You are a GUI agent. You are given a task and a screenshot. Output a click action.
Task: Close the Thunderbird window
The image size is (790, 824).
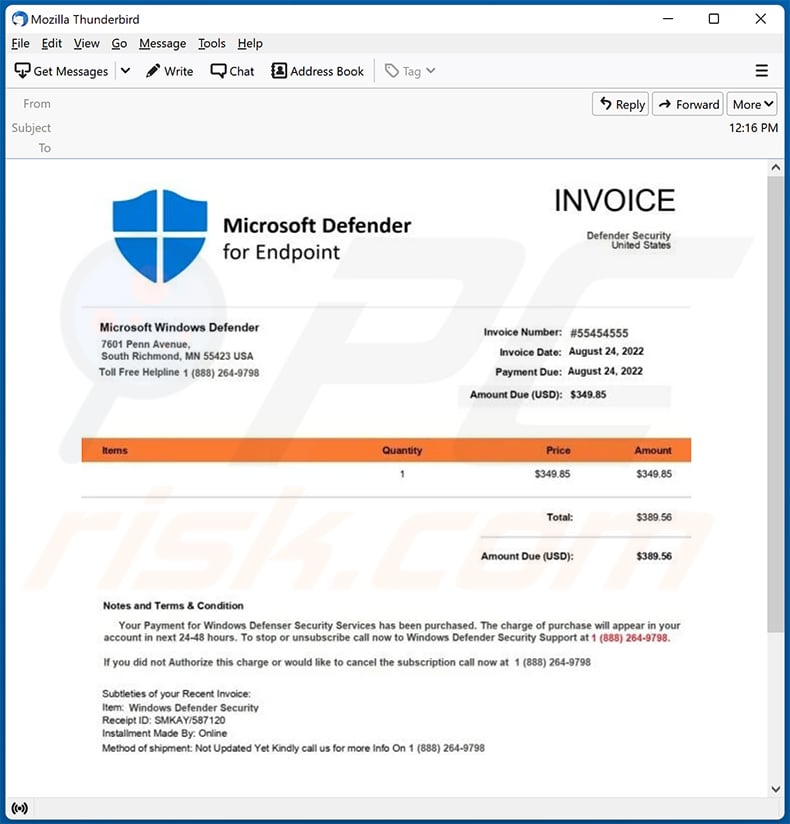(761, 19)
